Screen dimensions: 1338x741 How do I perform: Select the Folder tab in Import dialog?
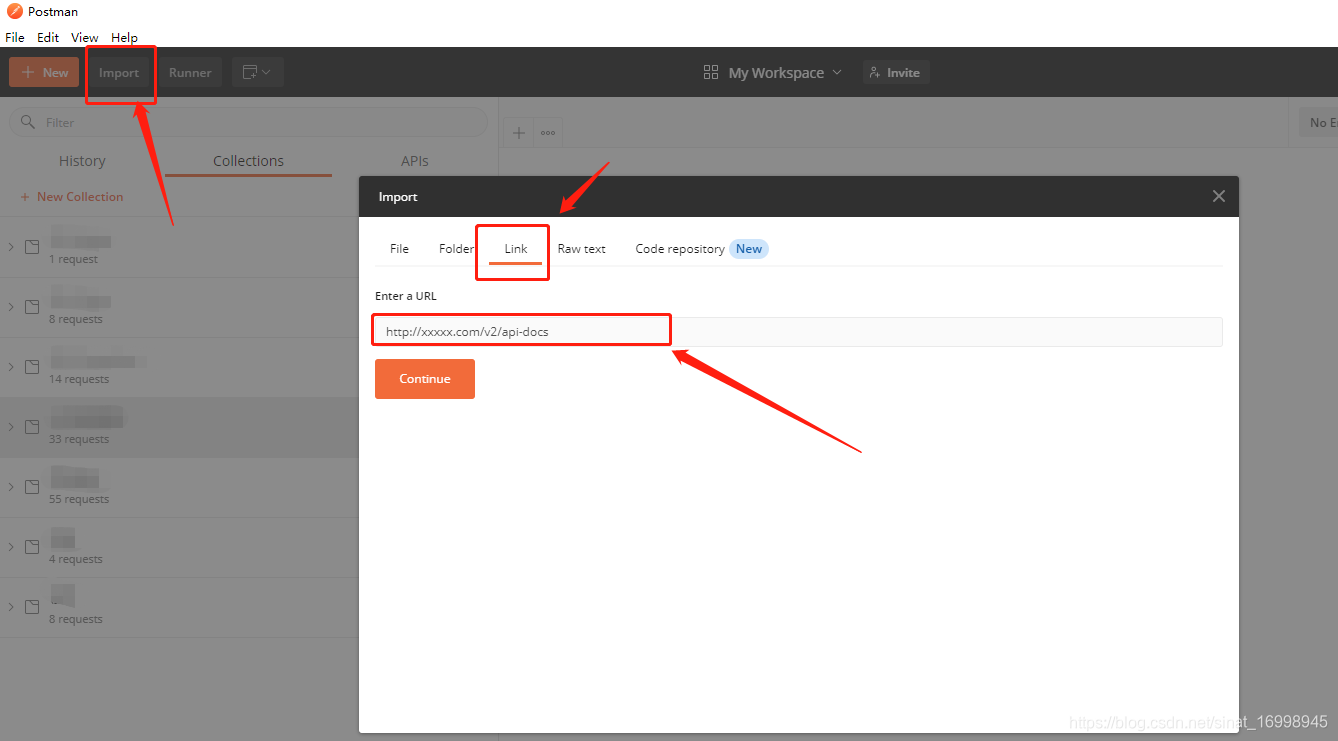click(456, 249)
